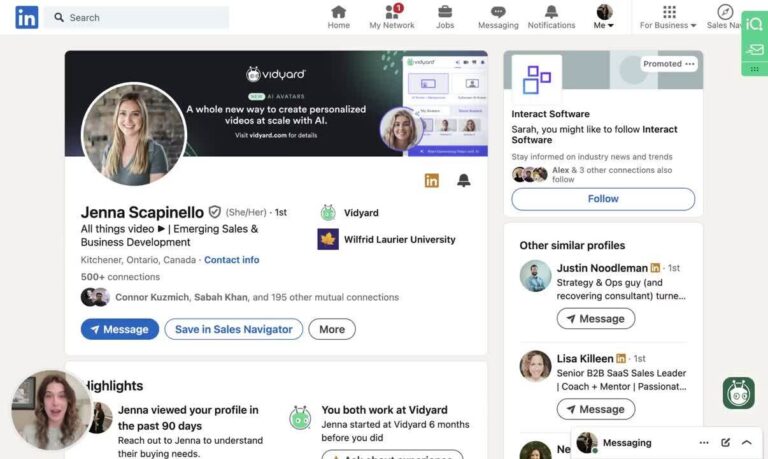Click Message button on Jenna's profile

click(119, 329)
